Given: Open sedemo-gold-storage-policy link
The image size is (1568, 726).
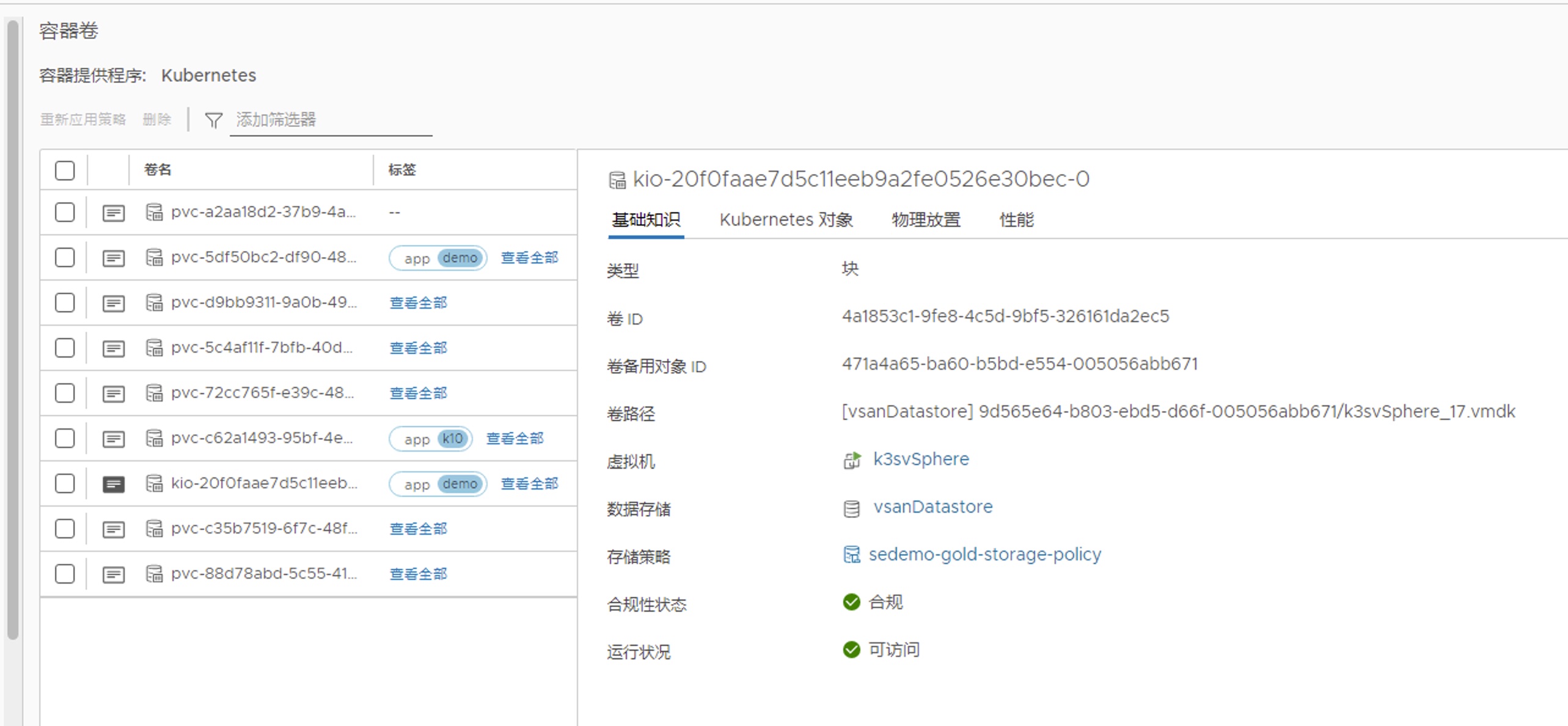Looking at the screenshot, I should point(984,554).
